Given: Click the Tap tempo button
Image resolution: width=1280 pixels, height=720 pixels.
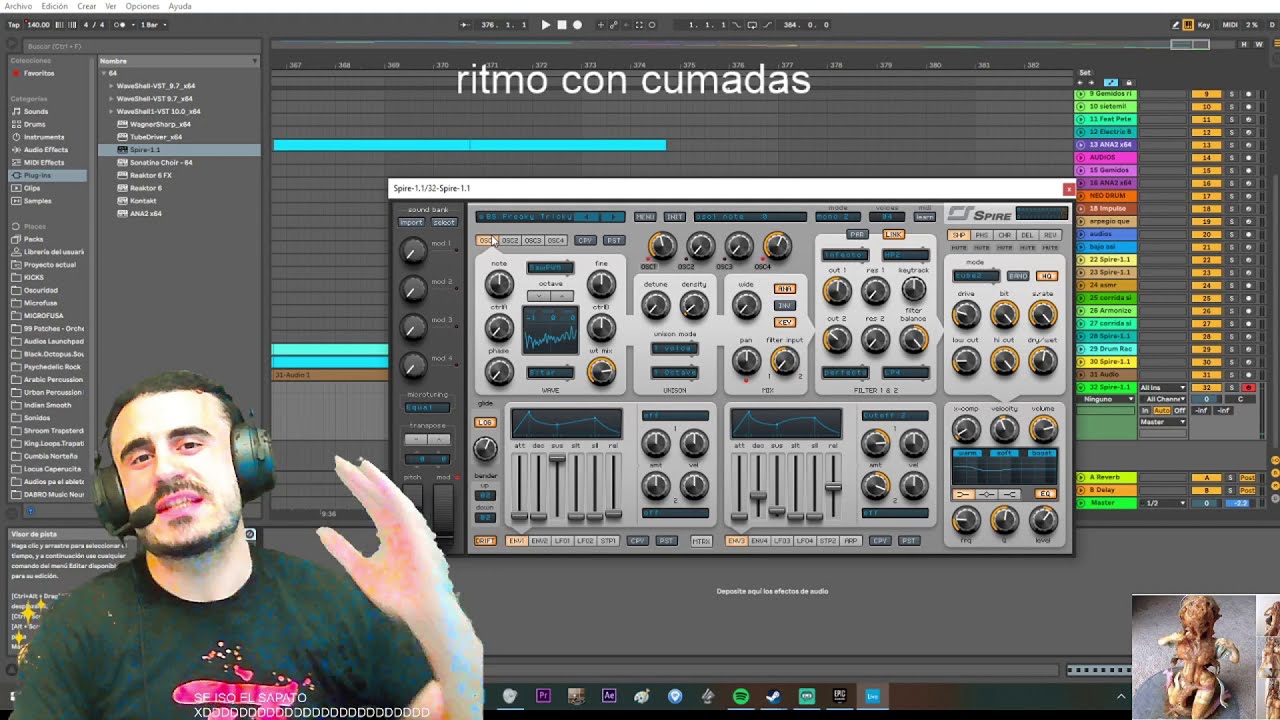Looking at the screenshot, I should coord(13,25).
